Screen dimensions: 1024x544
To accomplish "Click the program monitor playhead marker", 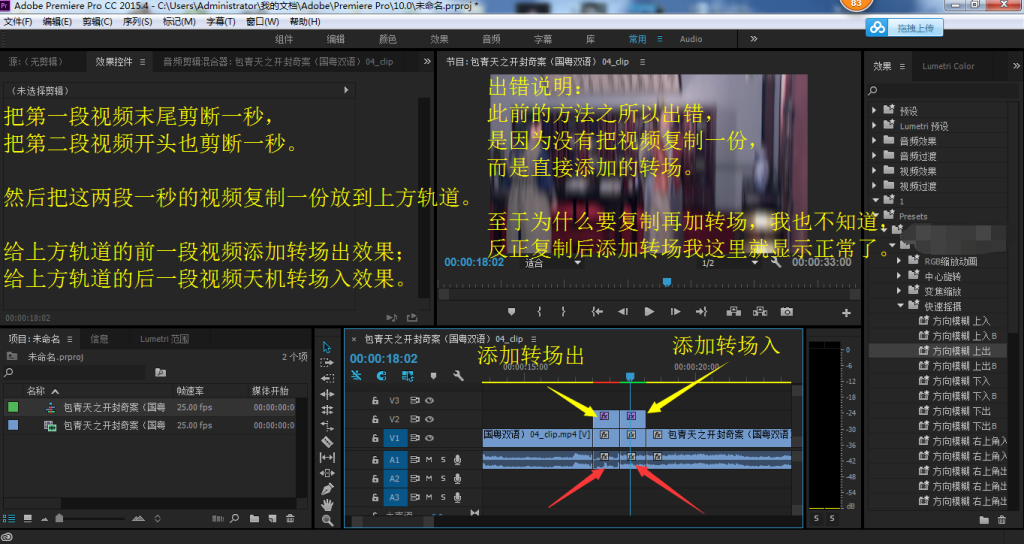I will tap(666, 282).
